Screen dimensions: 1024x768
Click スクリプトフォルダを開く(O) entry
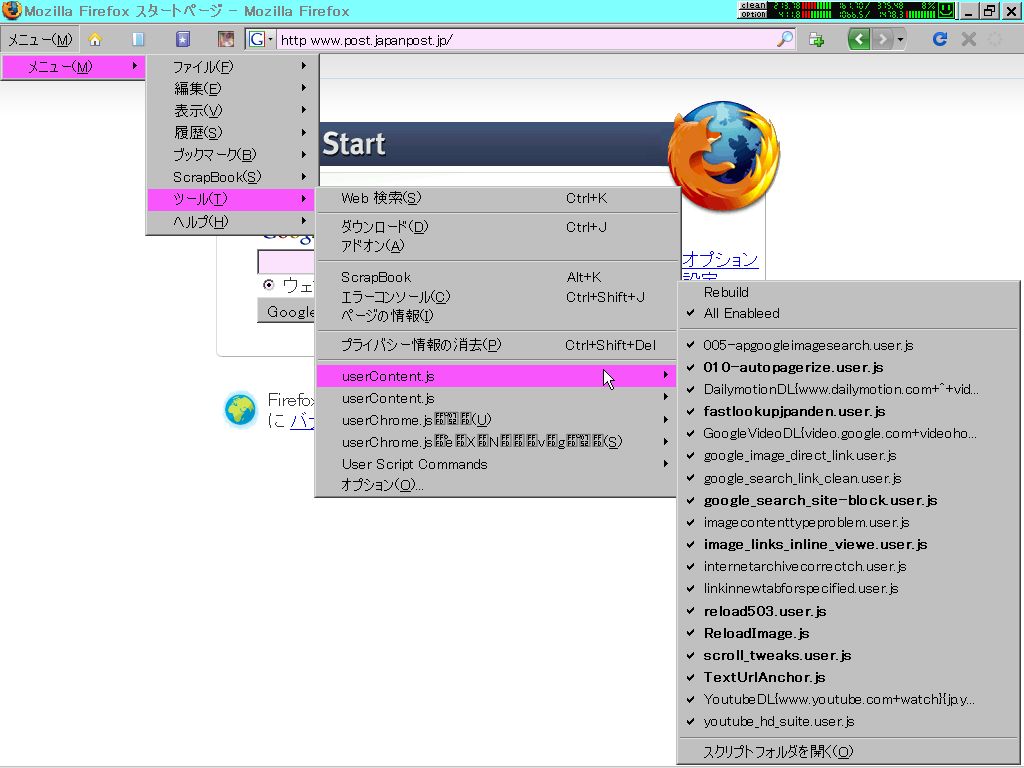coord(778,751)
